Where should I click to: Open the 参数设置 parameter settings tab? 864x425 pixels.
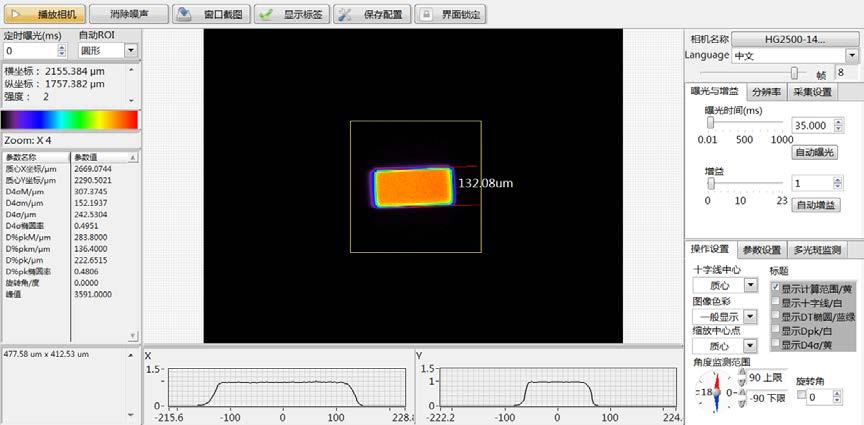click(761, 249)
